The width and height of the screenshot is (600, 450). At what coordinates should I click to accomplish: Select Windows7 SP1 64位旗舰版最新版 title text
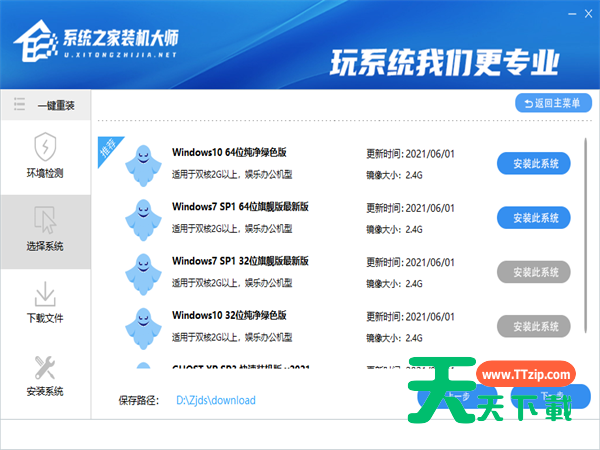tap(240, 207)
